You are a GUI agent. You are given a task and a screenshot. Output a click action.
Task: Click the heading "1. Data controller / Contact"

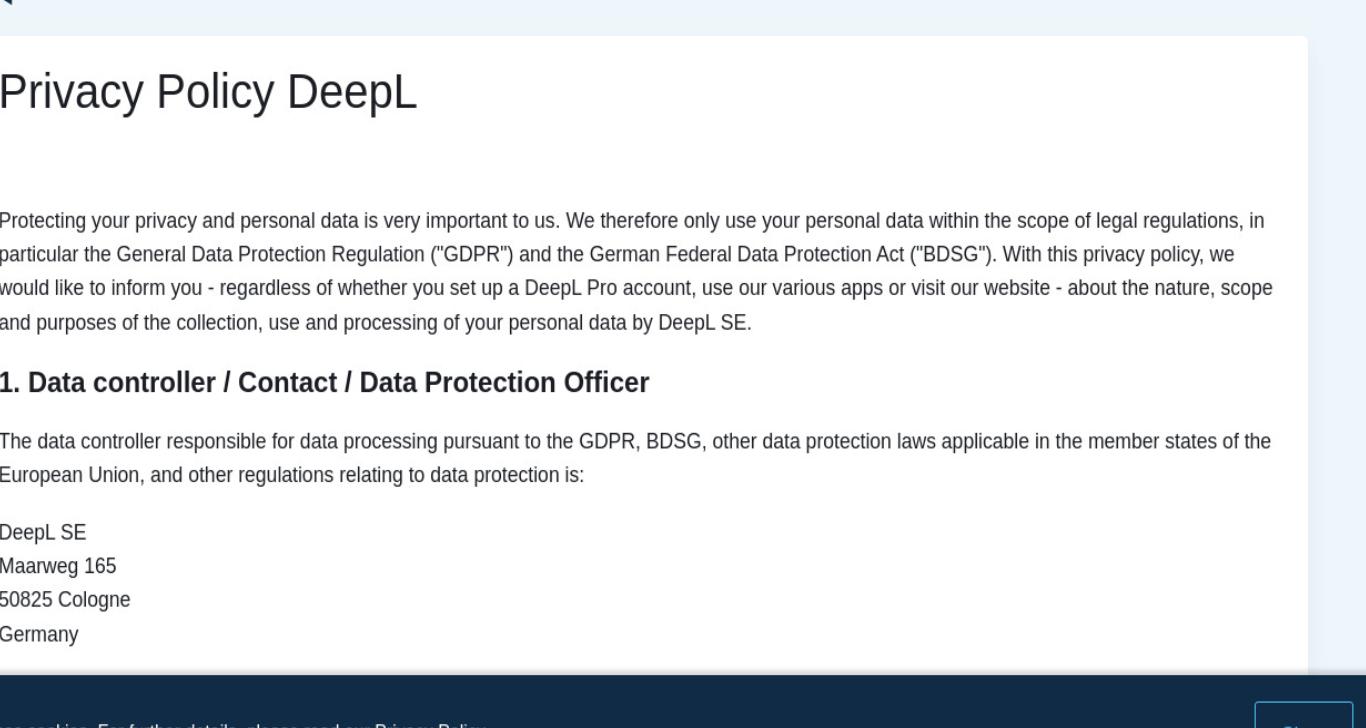(x=325, y=383)
